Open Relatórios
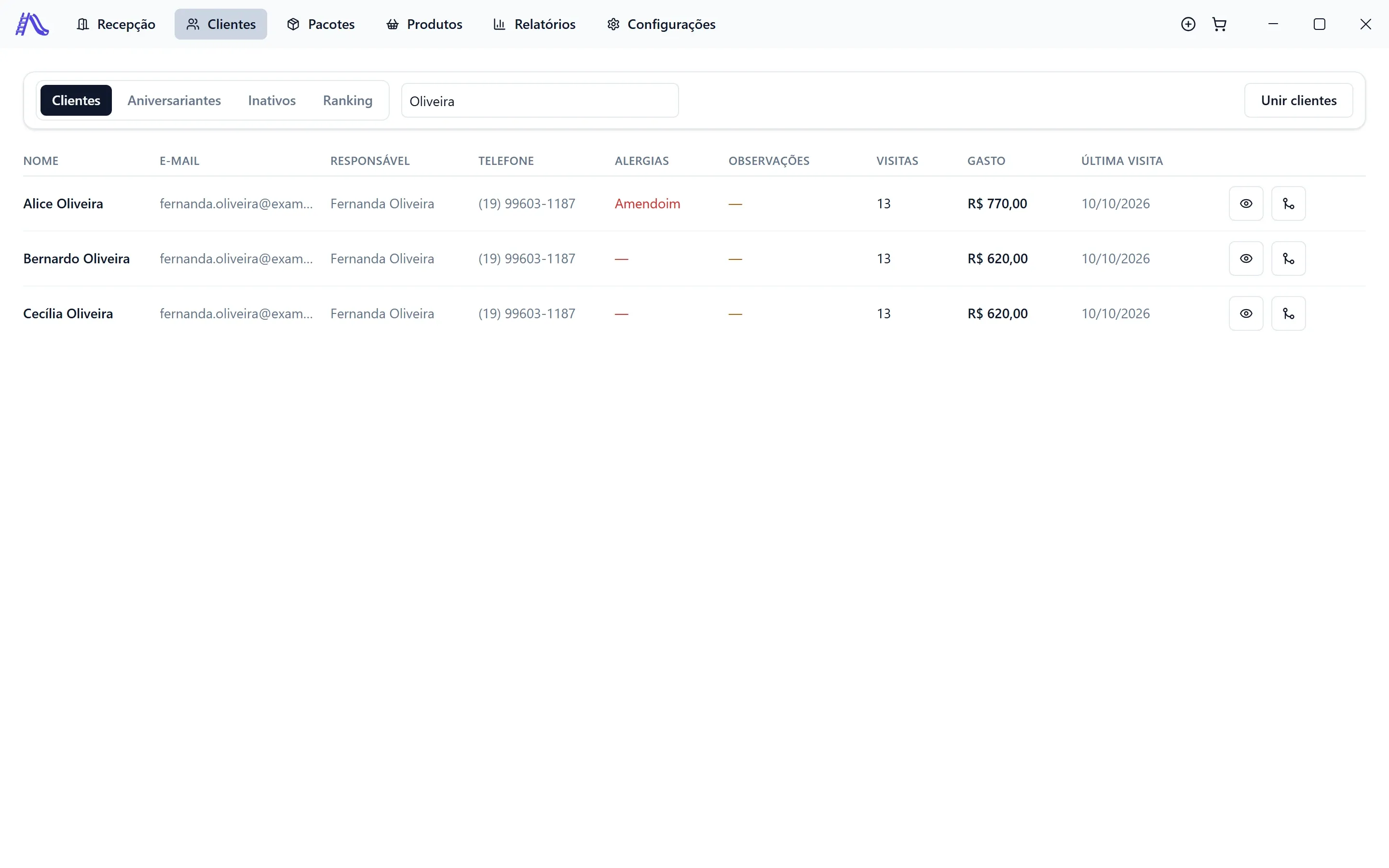Image resolution: width=1389 pixels, height=868 pixels. (534, 24)
